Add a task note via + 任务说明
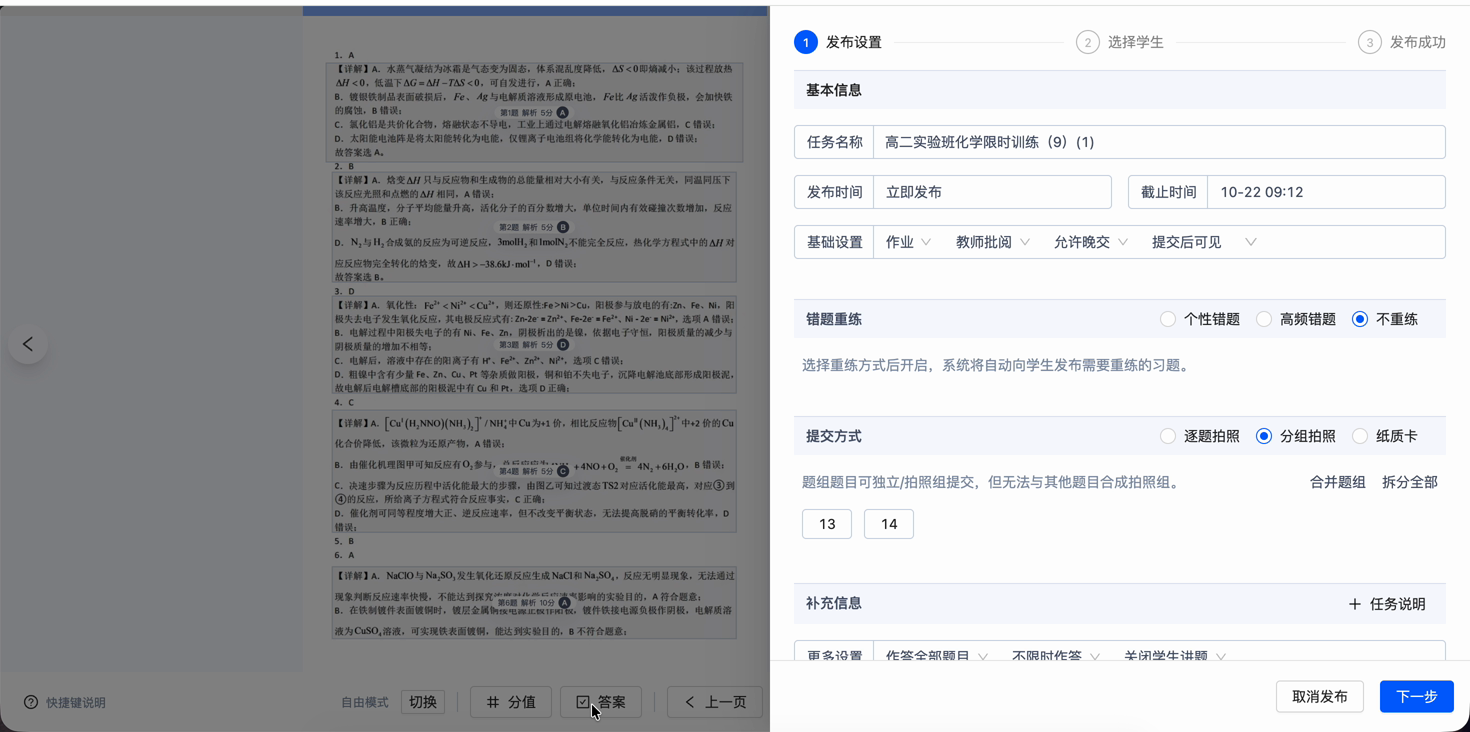 [x=1387, y=604]
